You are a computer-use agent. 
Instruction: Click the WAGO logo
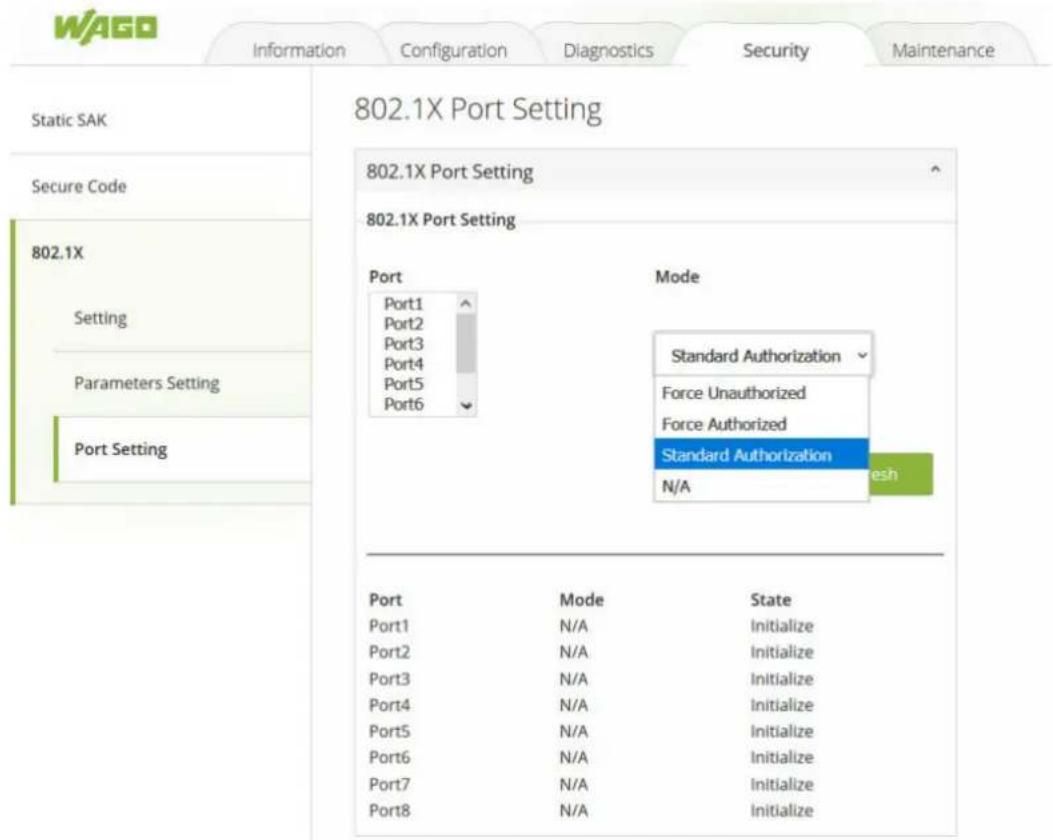coord(105,29)
